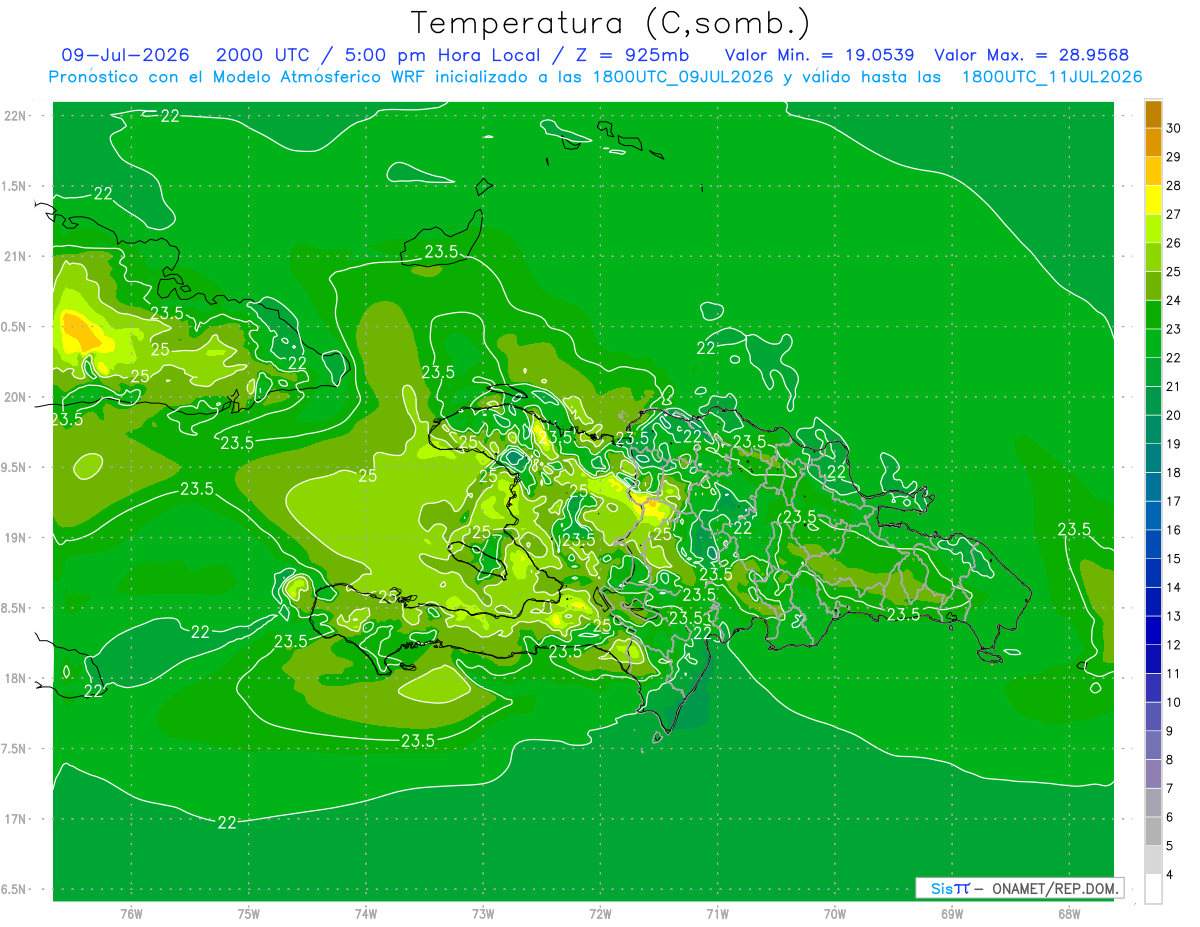
Task: Click the color bar label '12'
Action: pos(1174,645)
